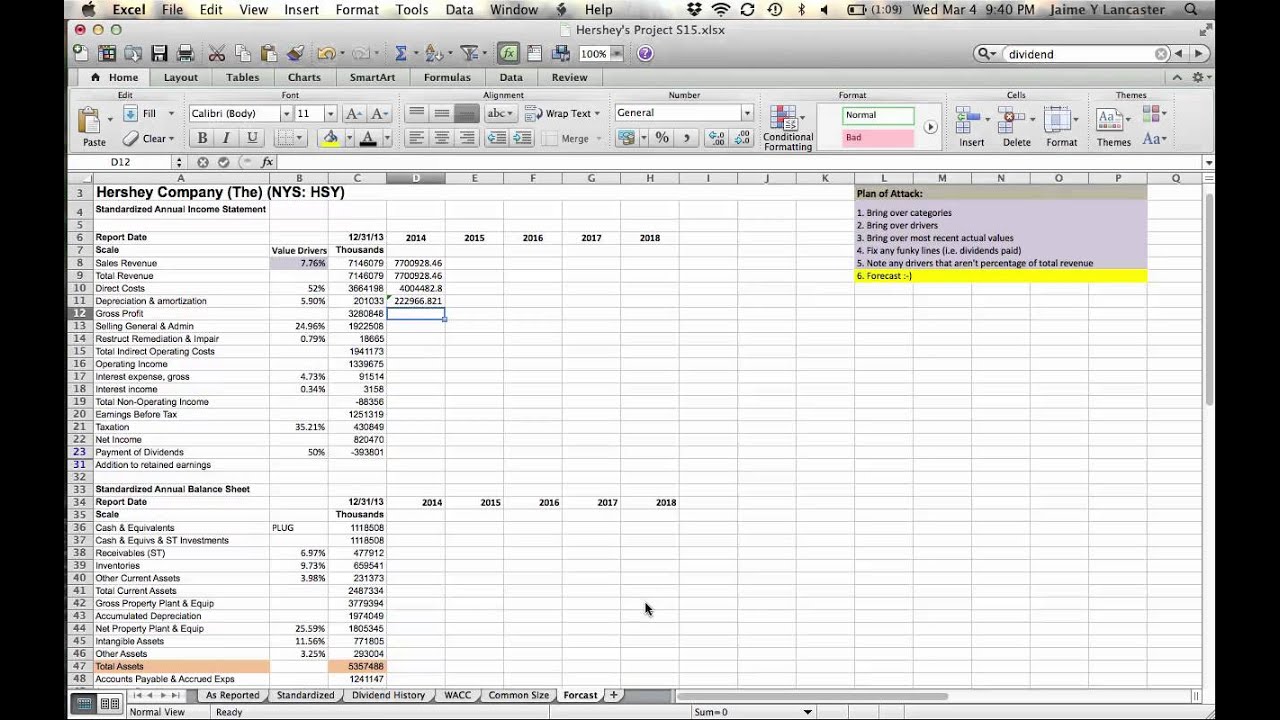Click the font color A swatch

pos(368,139)
